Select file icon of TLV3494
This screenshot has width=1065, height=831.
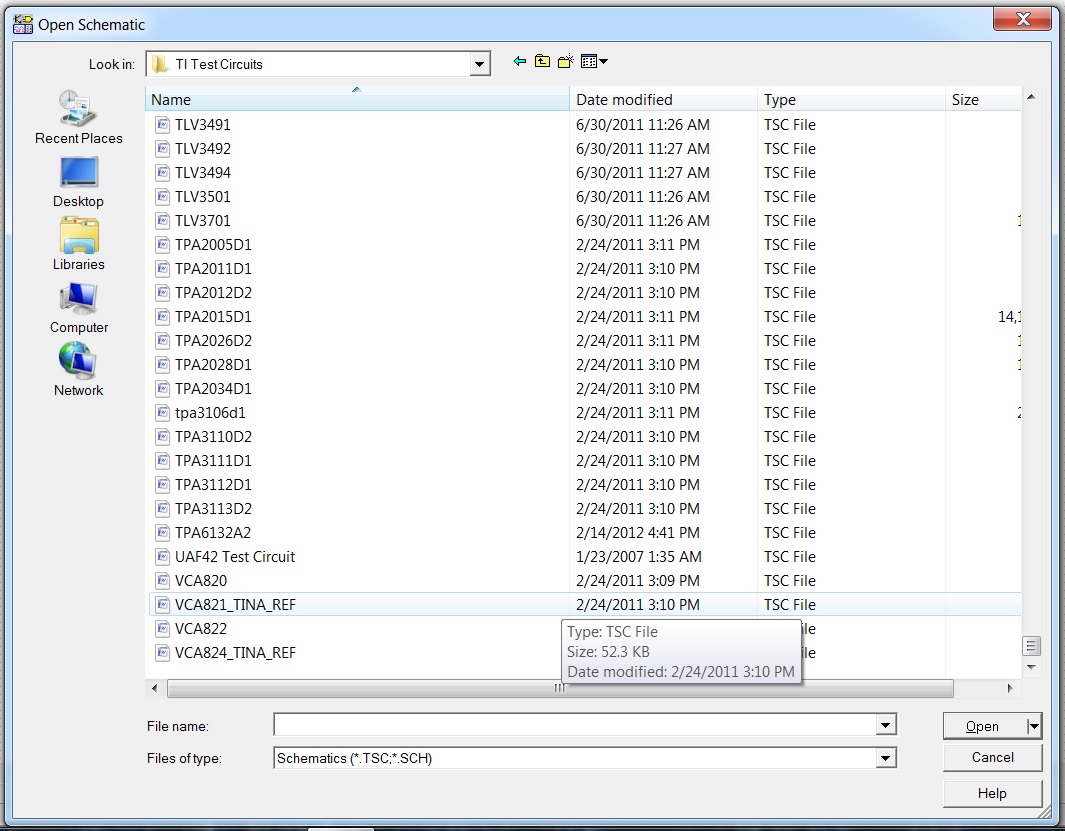[x=162, y=173]
